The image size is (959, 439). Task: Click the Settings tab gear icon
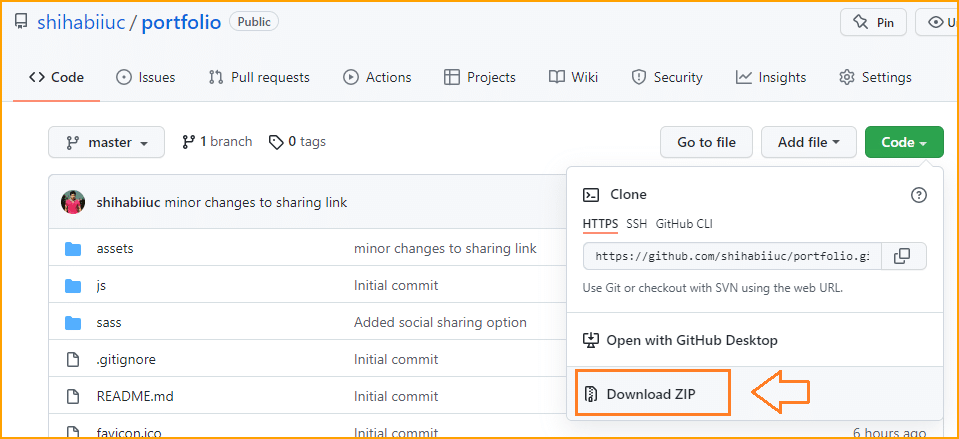(x=846, y=78)
